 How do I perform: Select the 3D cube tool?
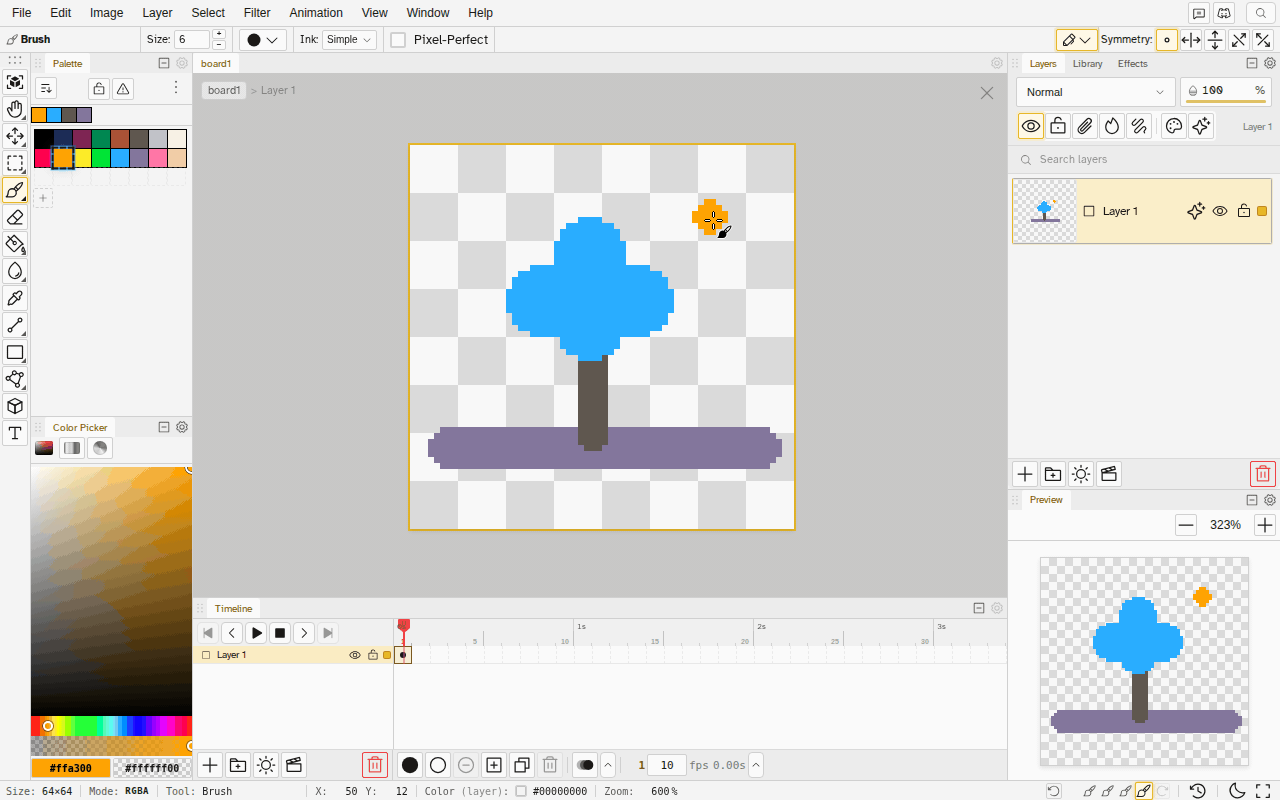15,406
